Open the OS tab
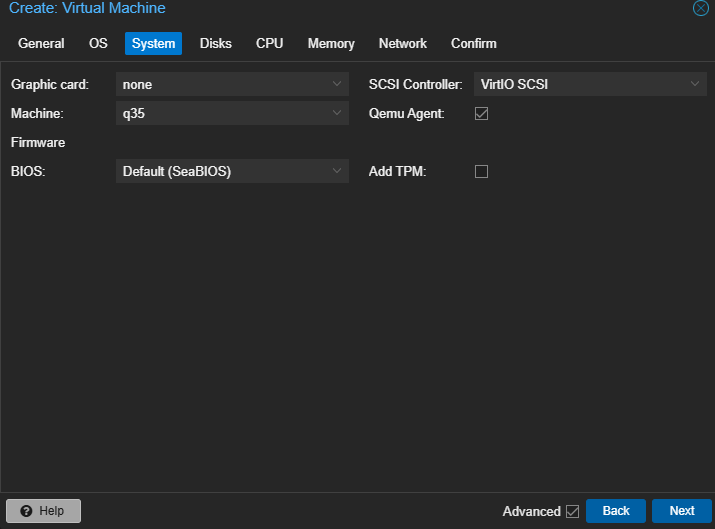The height and width of the screenshot is (529, 715). click(x=98, y=43)
